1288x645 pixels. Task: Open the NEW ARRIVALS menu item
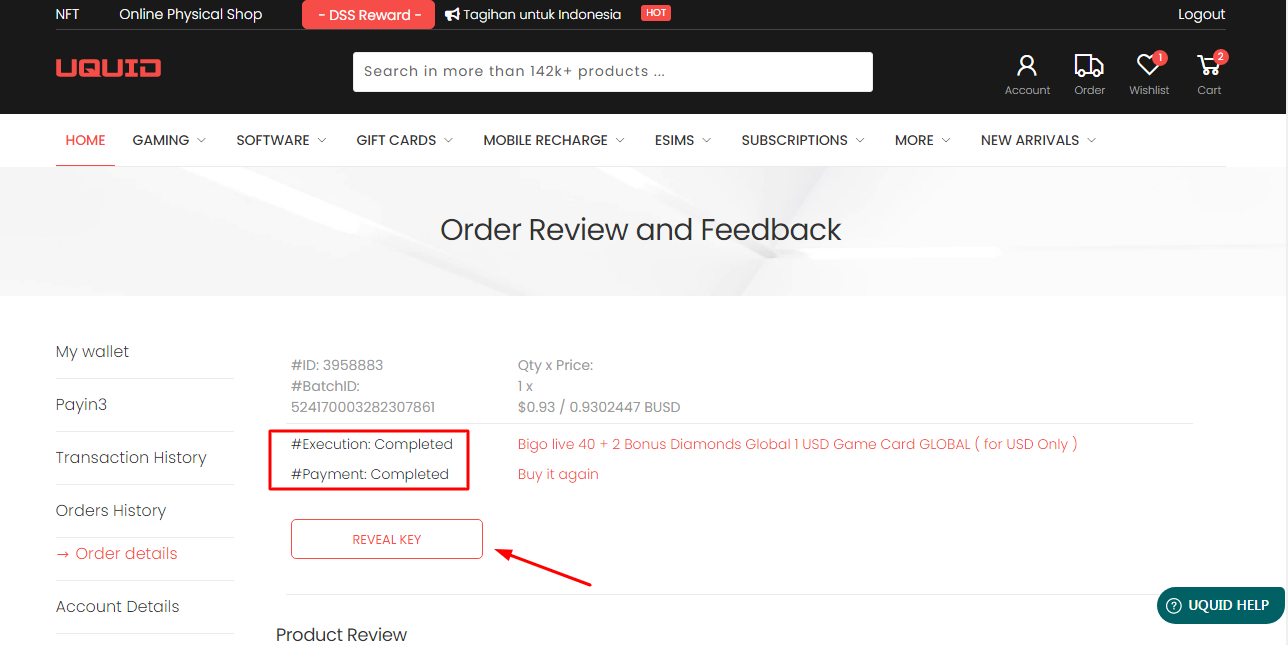1030,140
